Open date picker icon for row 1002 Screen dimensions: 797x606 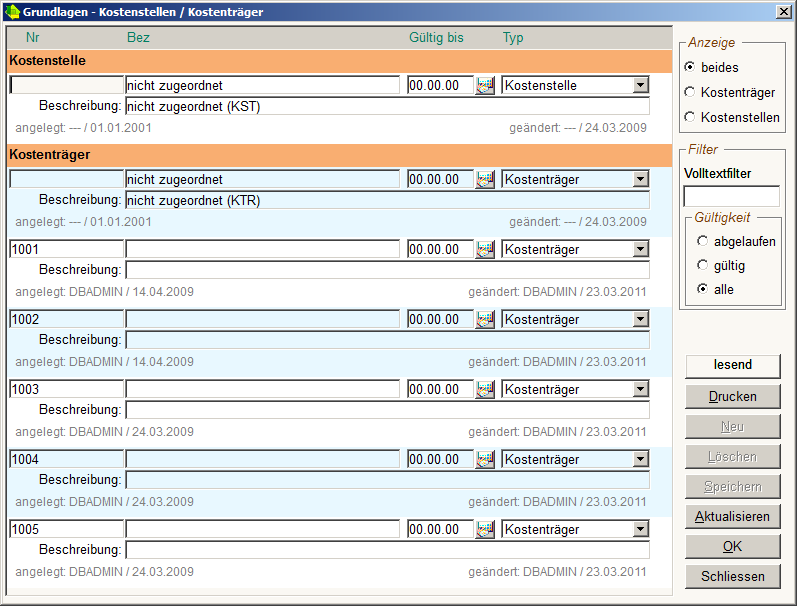tap(485, 320)
